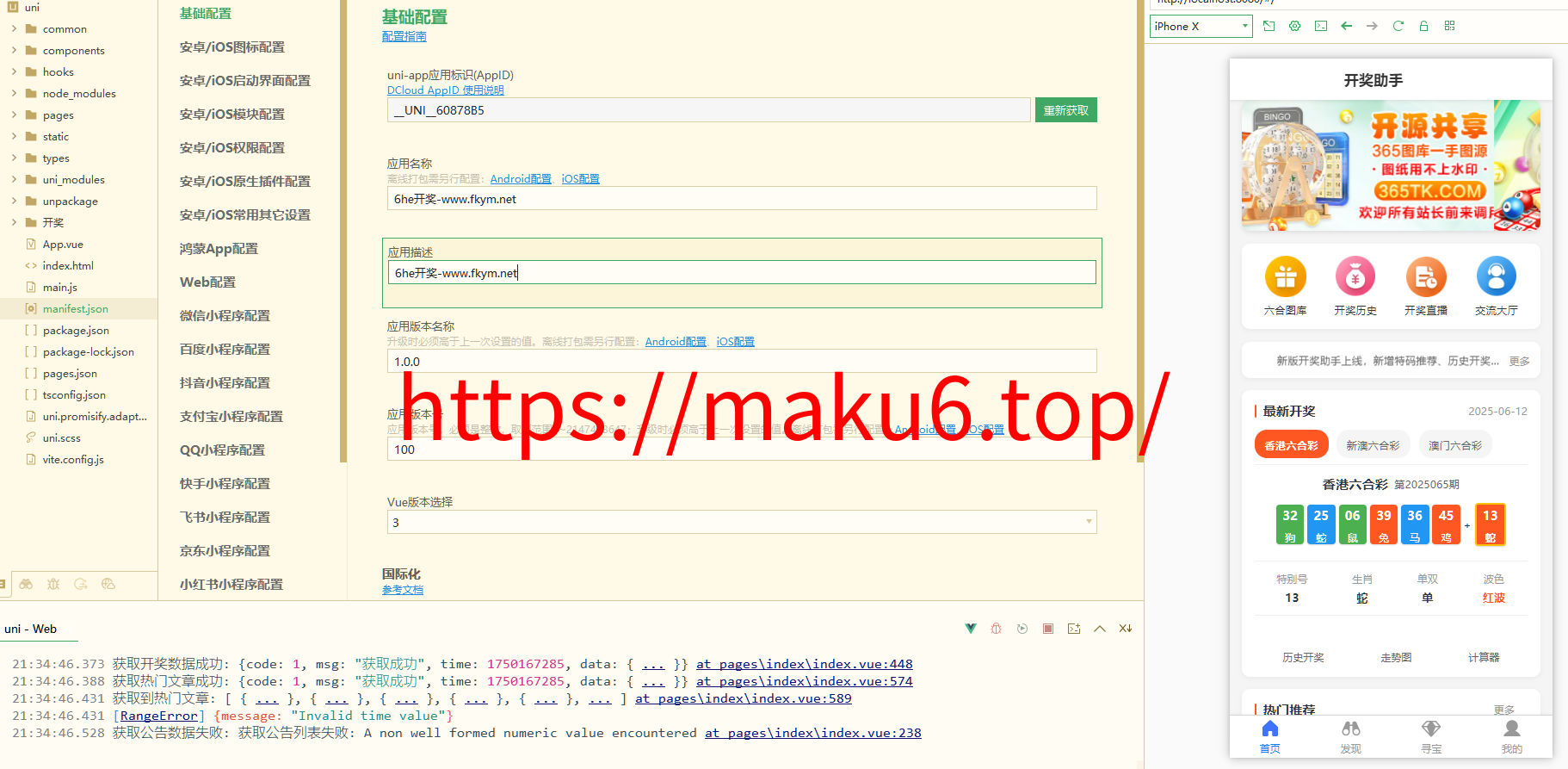Image resolution: width=1568 pixels, height=769 pixels.
Task: Collapse the console panel with the chevron
Action: click(1100, 629)
